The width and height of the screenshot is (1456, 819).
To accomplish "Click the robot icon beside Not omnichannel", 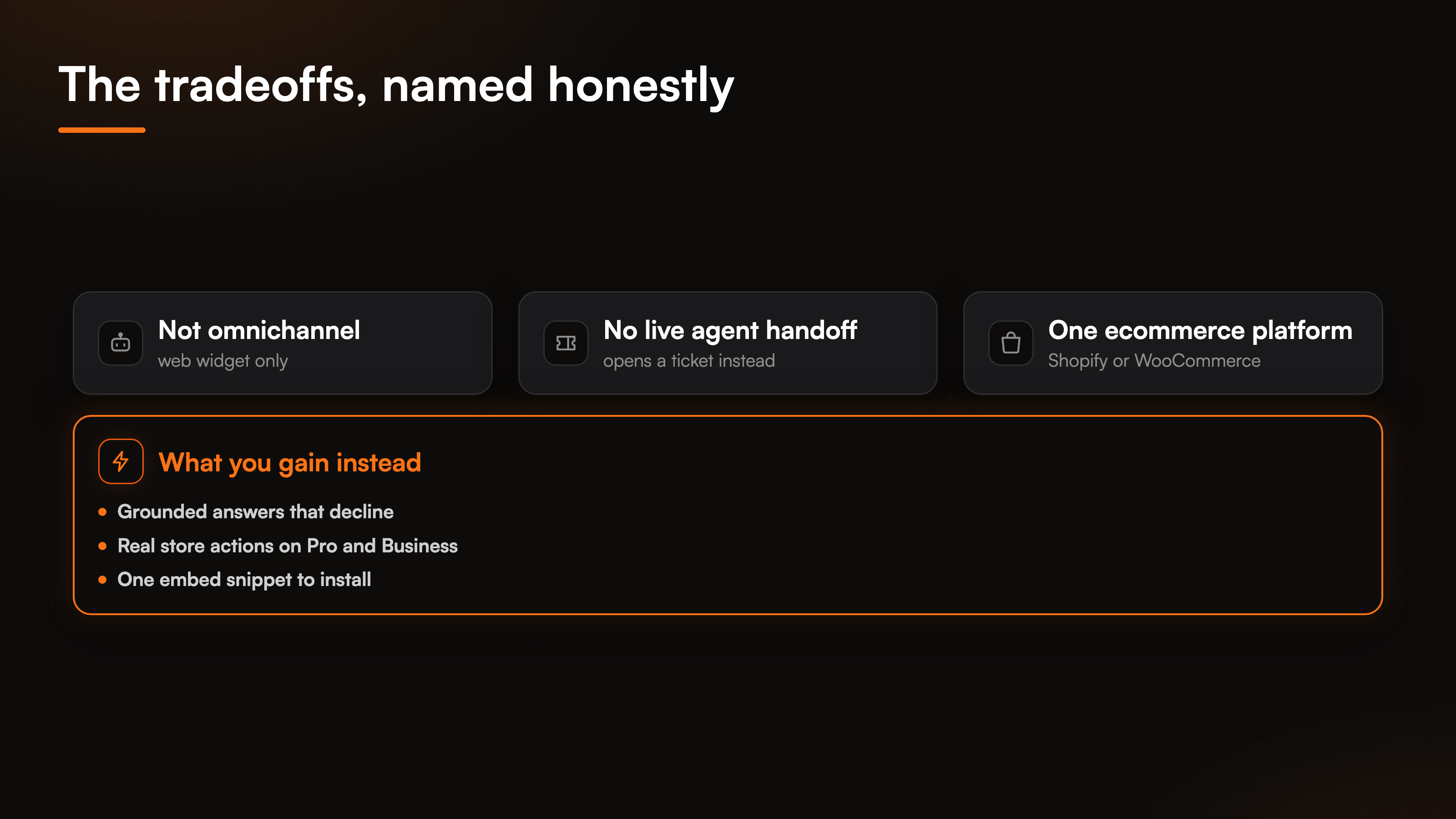I will (x=121, y=343).
